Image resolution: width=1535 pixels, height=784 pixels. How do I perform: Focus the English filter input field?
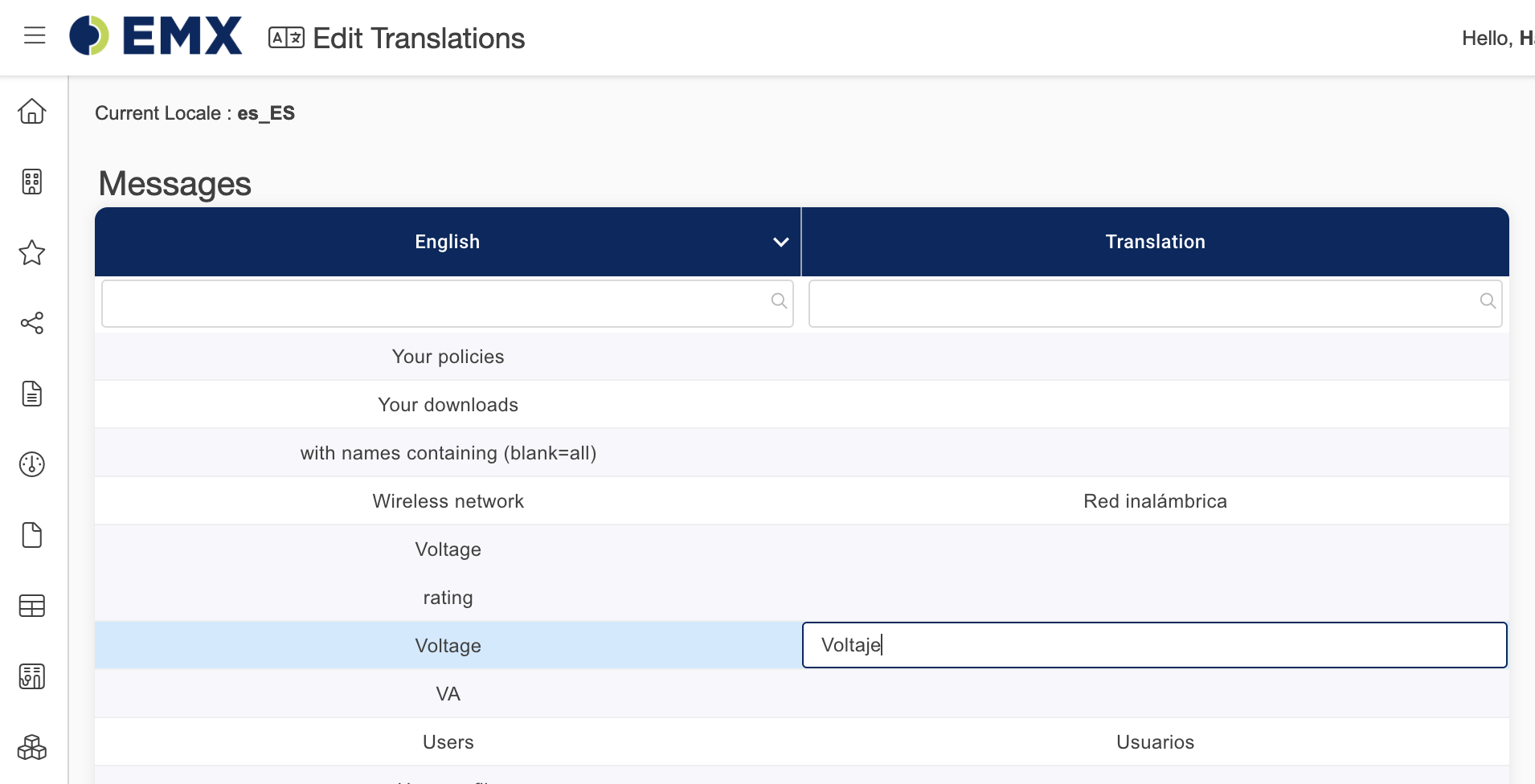pyautogui.click(x=448, y=304)
